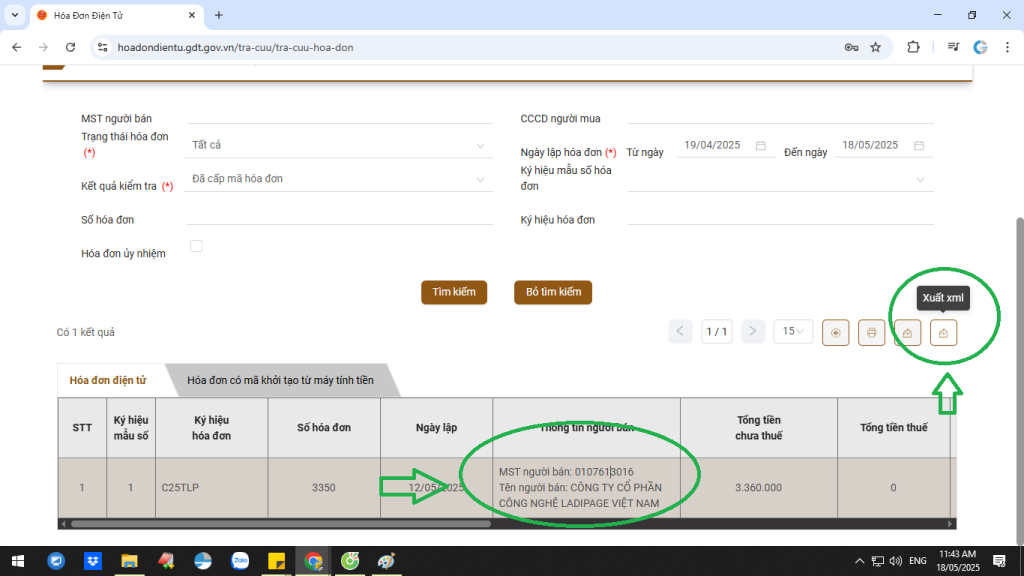Click the export Excel icon next to printer
1024x576 pixels.
point(907,332)
